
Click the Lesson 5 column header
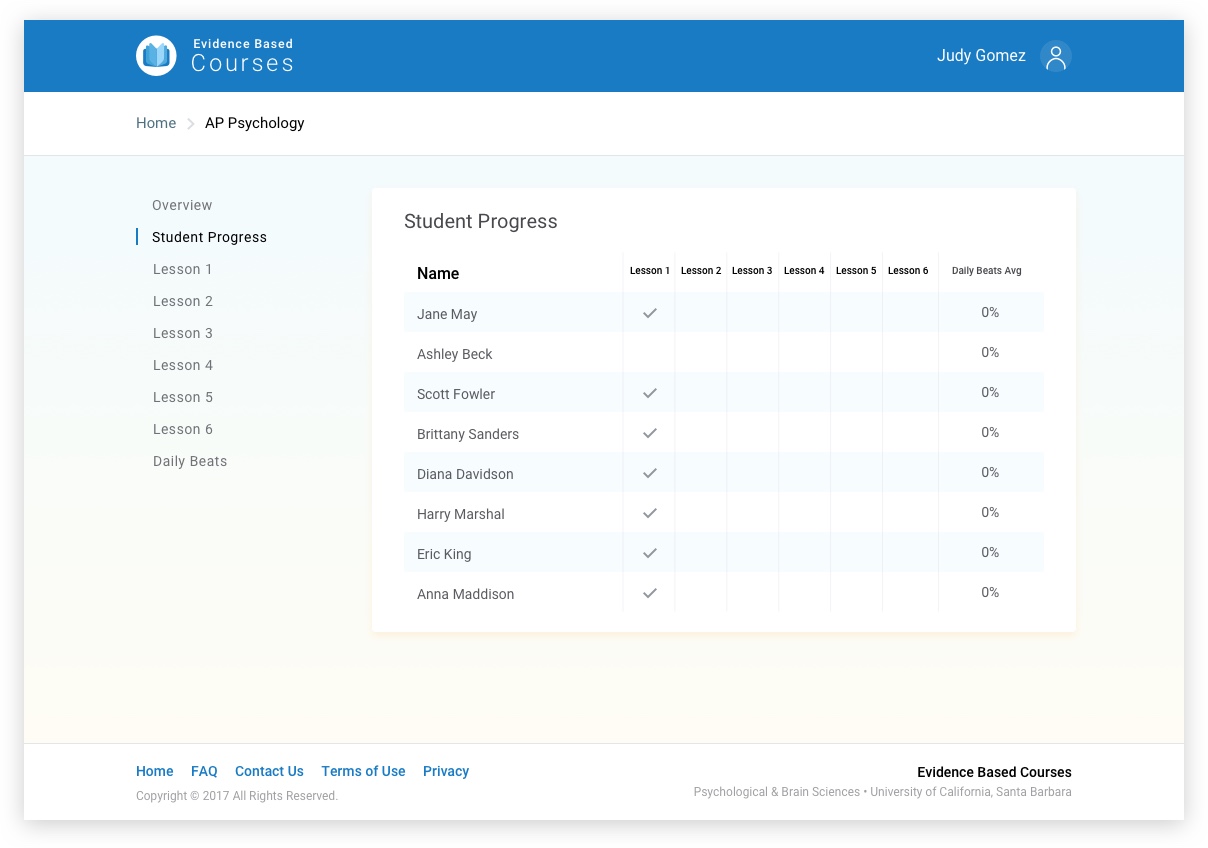856,271
